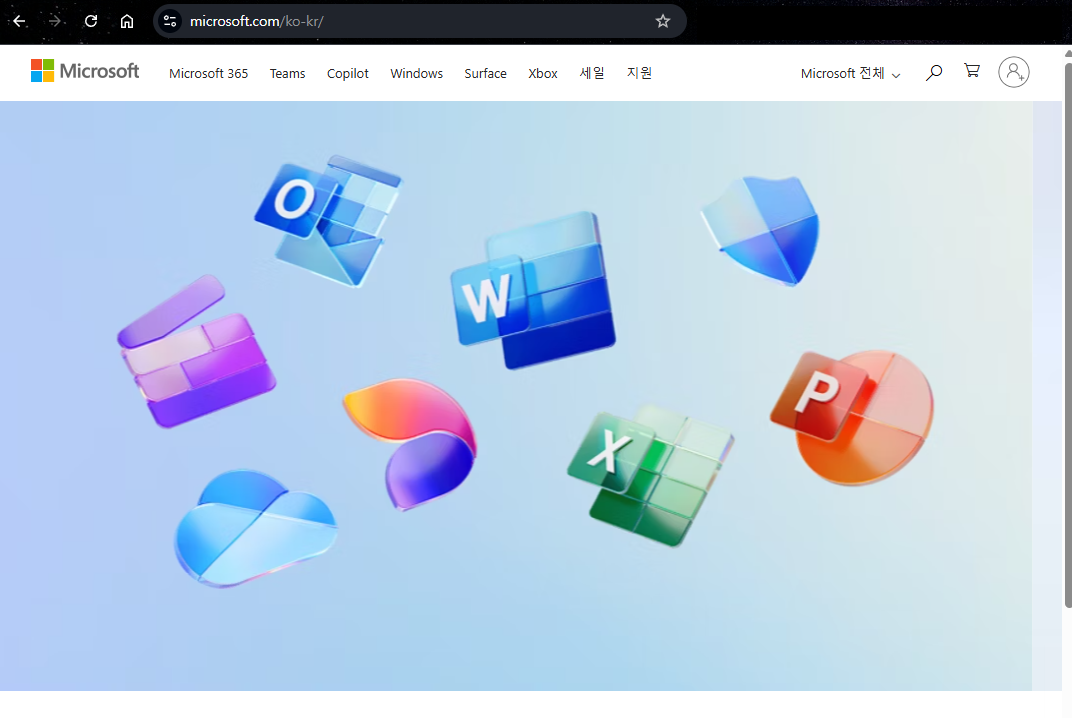This screenshot has width=1072, height=718.
Task: Click the PowerPoint icon in the banner
Action: pos(852,416)
